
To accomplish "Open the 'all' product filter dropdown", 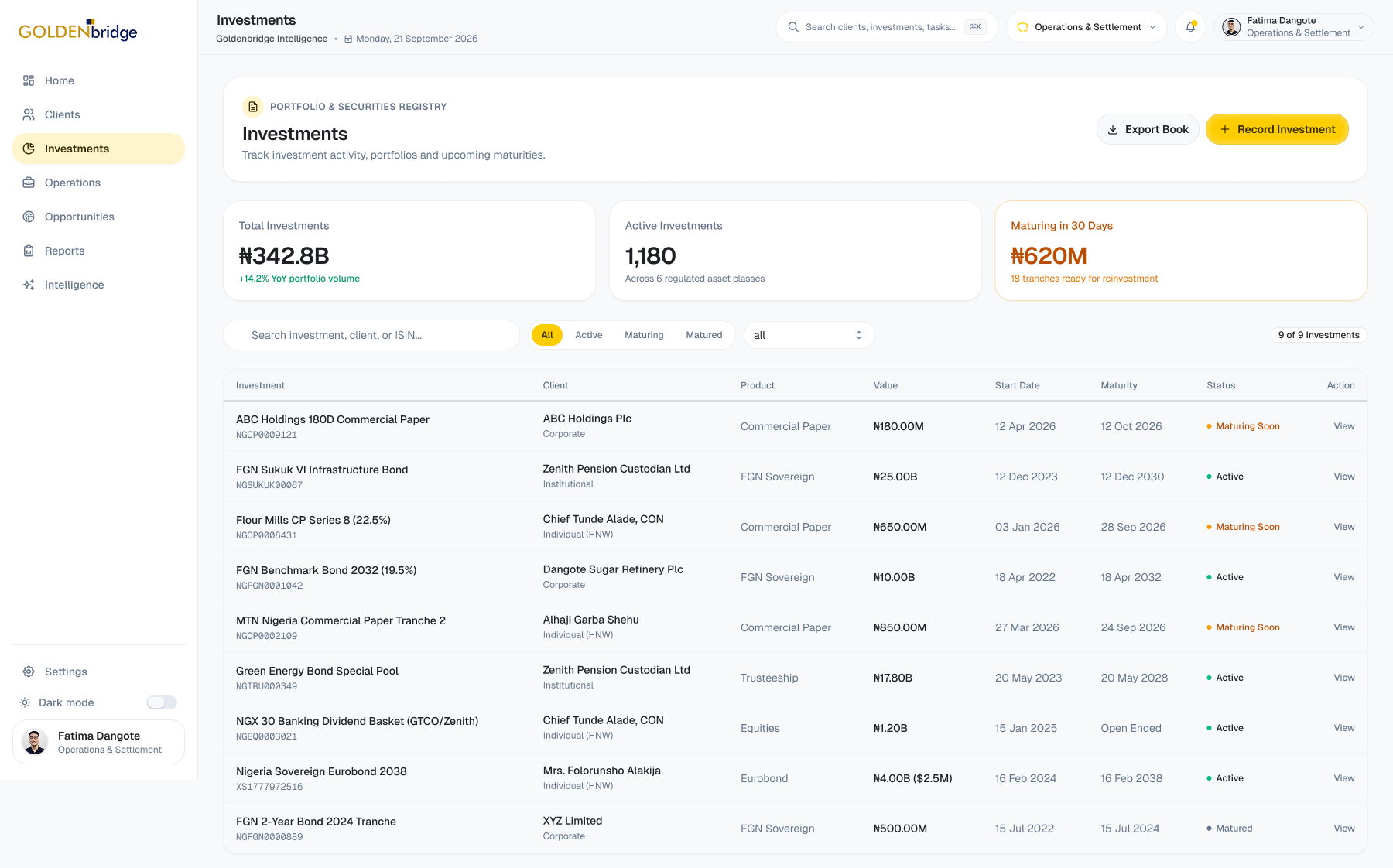I will click(x=809, y=335).
